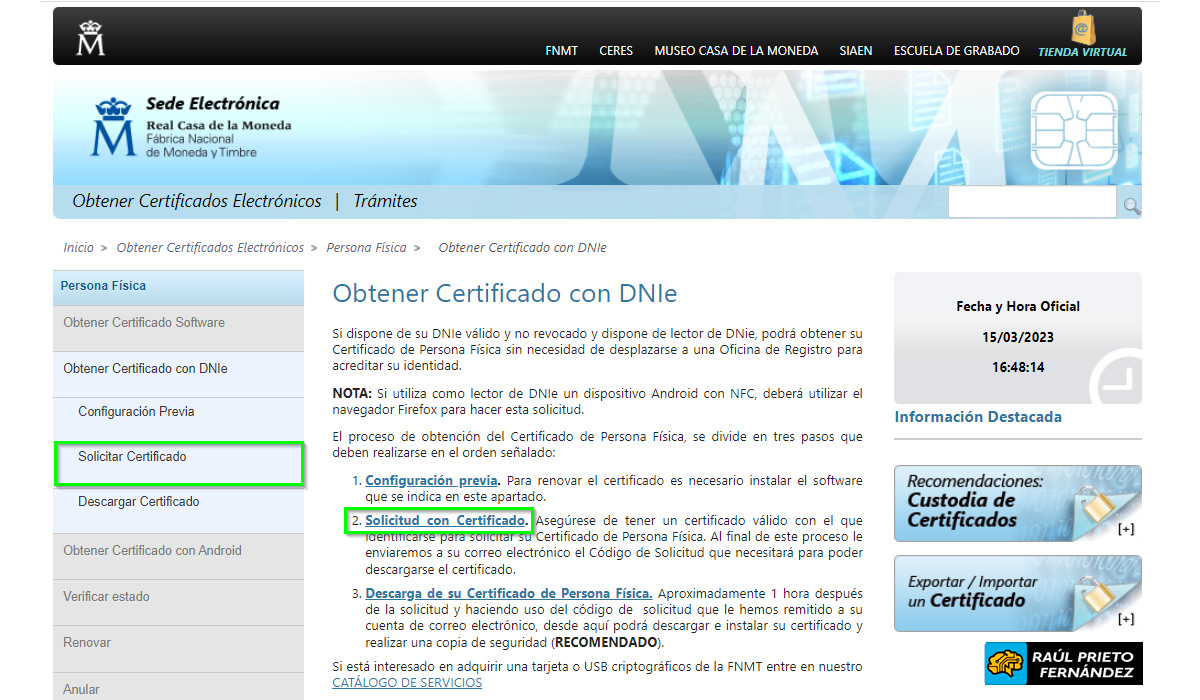Open the Configuración previa link
This screenshot has width=1200, height=700.
430,480
